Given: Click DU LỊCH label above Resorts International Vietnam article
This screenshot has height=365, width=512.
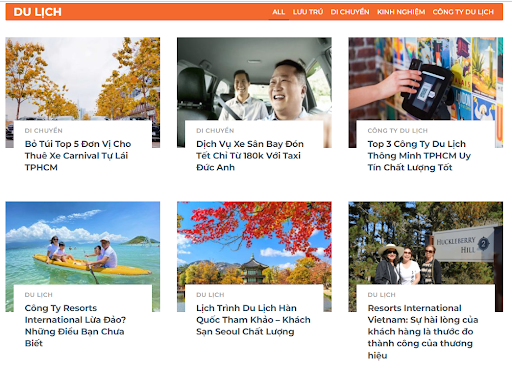Looking at the screenshot, I should [x=381, y=295].
